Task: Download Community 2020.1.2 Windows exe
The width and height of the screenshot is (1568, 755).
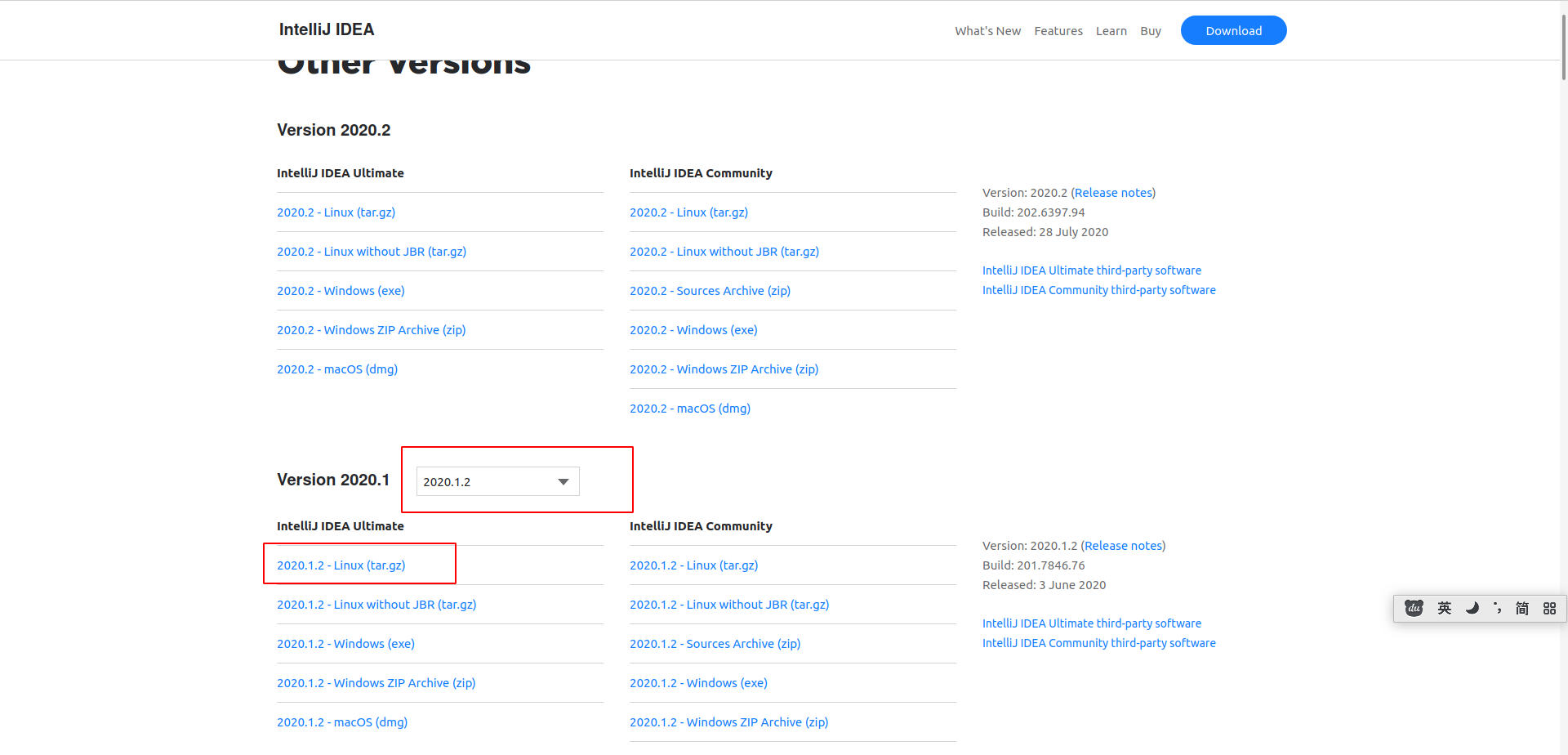Action: point(698,683)
